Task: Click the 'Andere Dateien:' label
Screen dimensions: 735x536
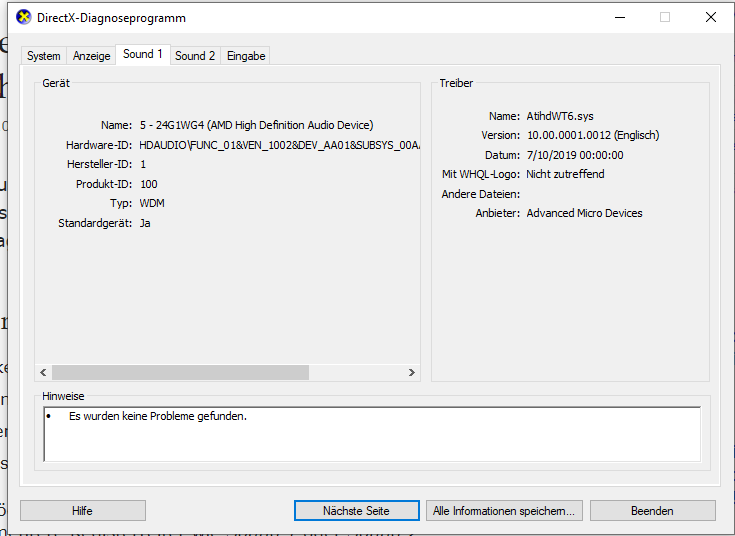Action: [x=480, y=194]
